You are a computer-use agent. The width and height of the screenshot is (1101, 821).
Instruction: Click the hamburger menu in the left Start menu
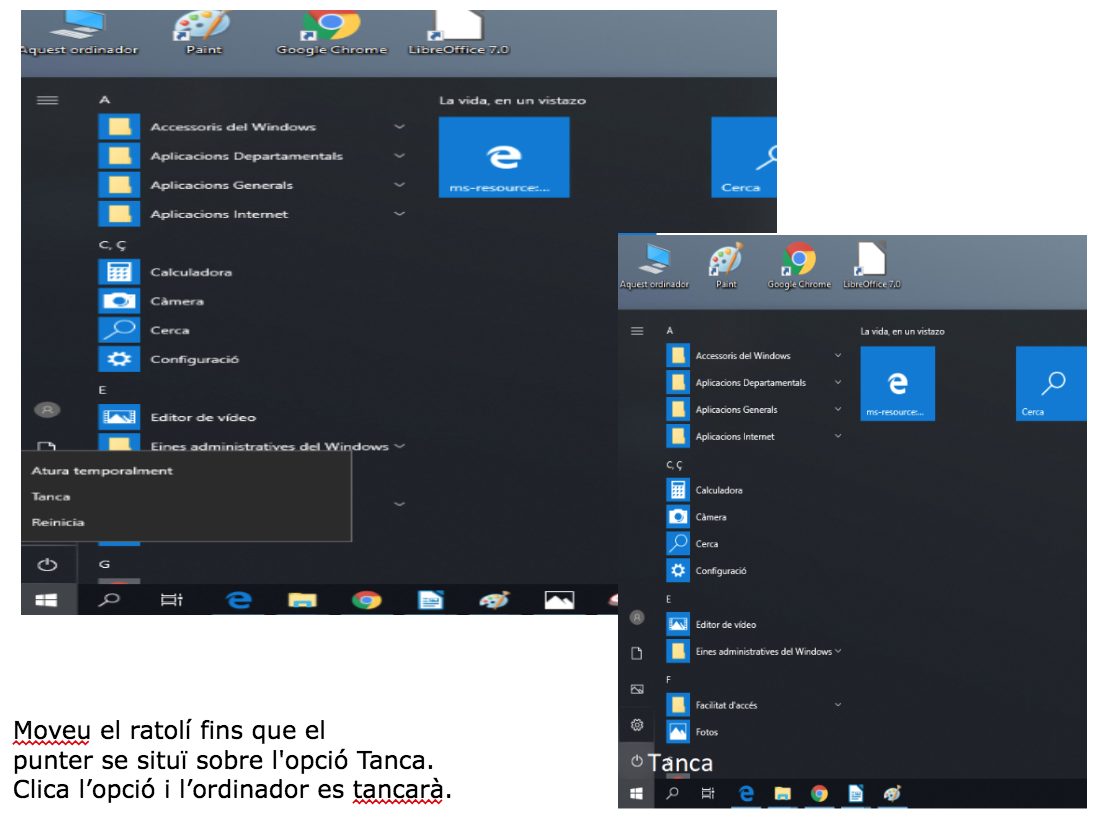47,100
